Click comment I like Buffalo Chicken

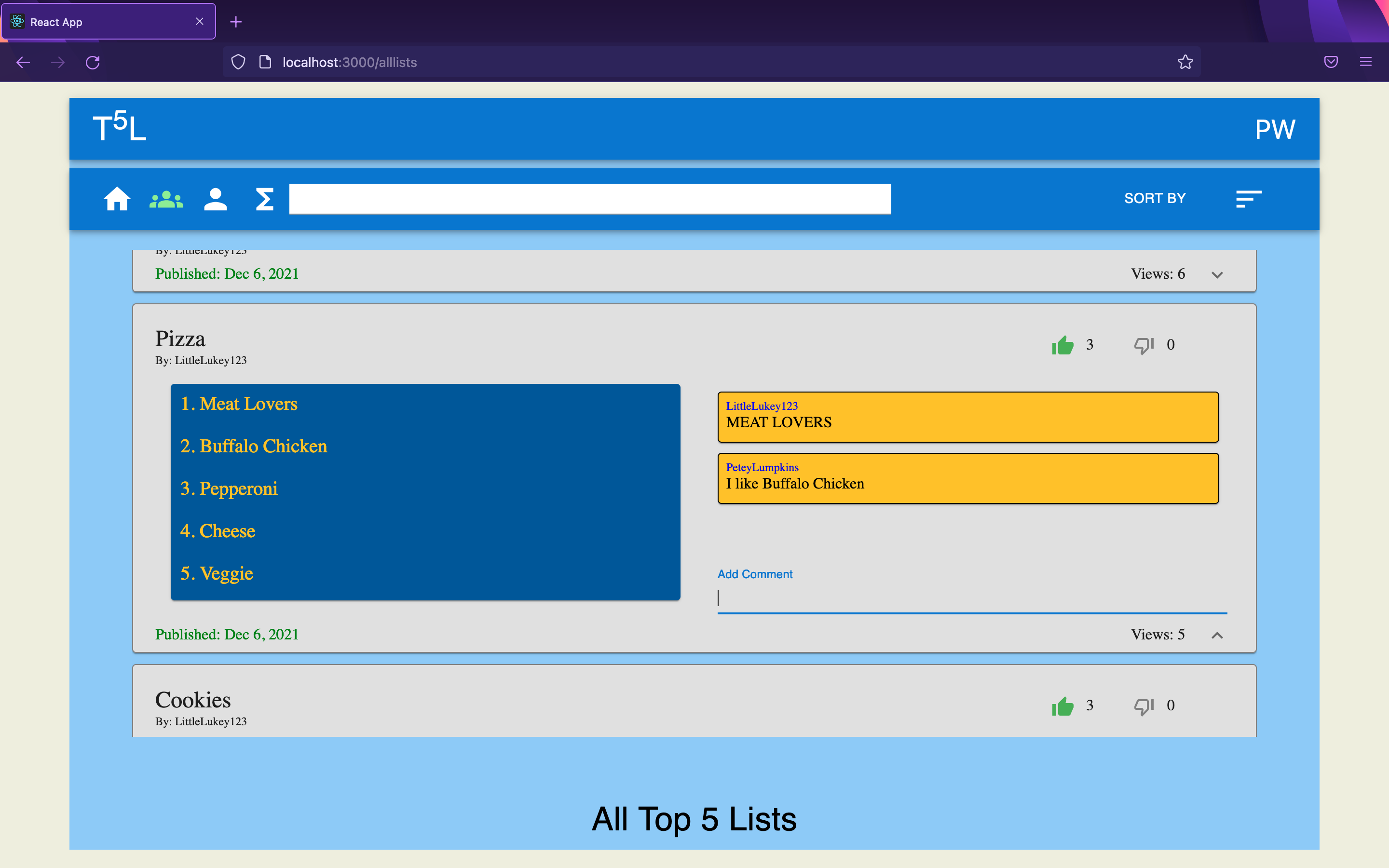pos(795,484)
